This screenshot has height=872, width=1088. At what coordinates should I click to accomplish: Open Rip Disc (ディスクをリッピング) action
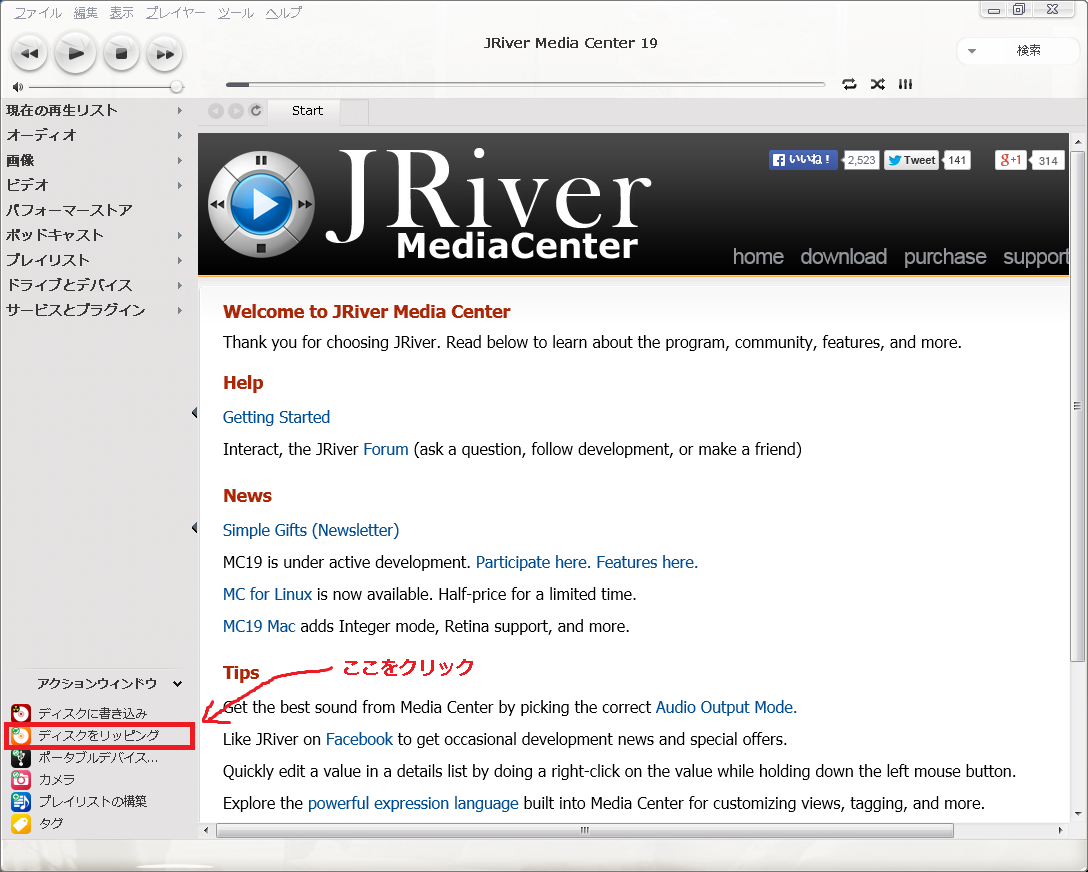click(x=98, y=735)
